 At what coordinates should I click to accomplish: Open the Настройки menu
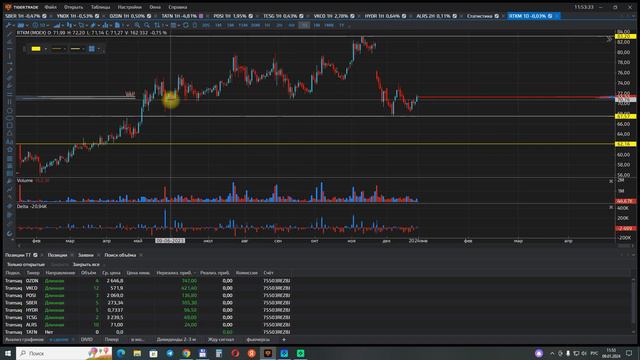pyautogui.click(x=129, y=7)
